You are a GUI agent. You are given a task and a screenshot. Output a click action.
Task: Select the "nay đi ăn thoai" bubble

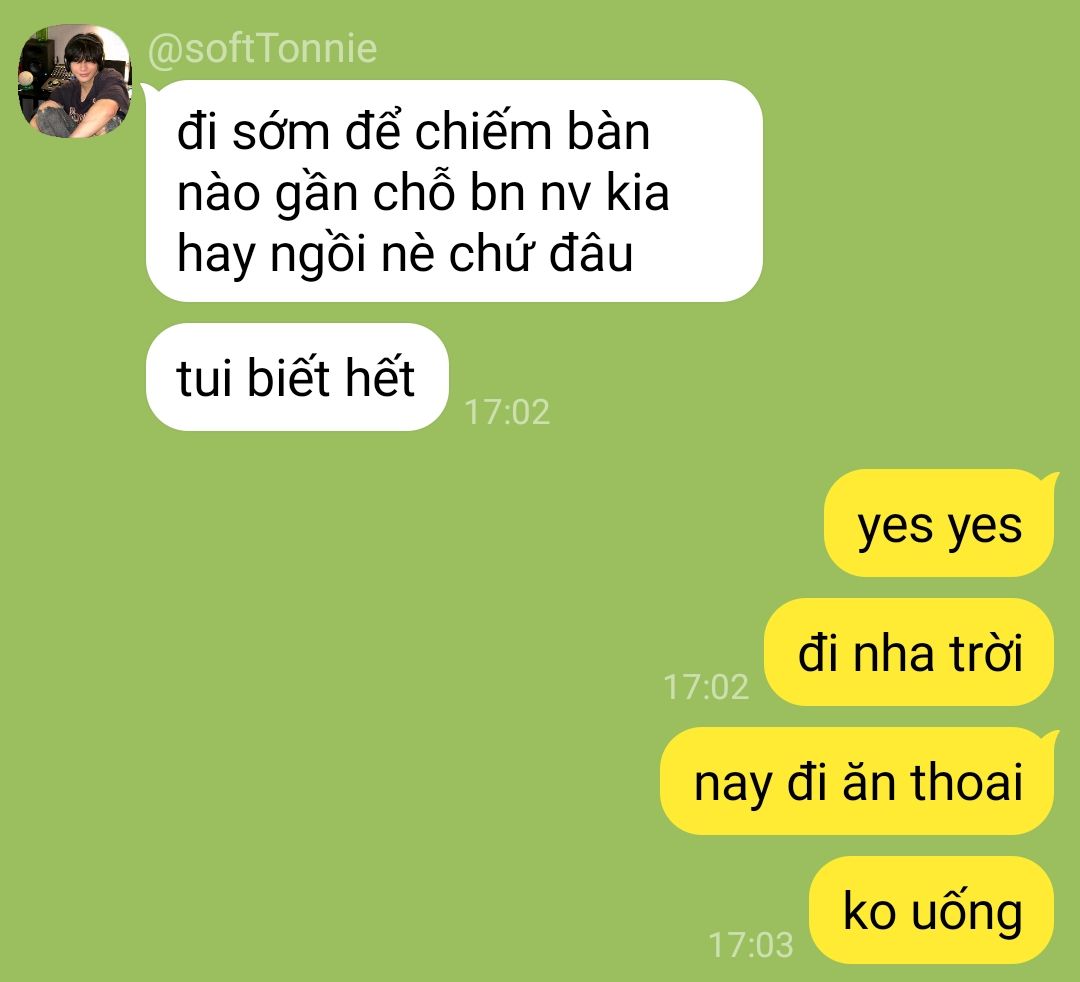tap(858, 781)
